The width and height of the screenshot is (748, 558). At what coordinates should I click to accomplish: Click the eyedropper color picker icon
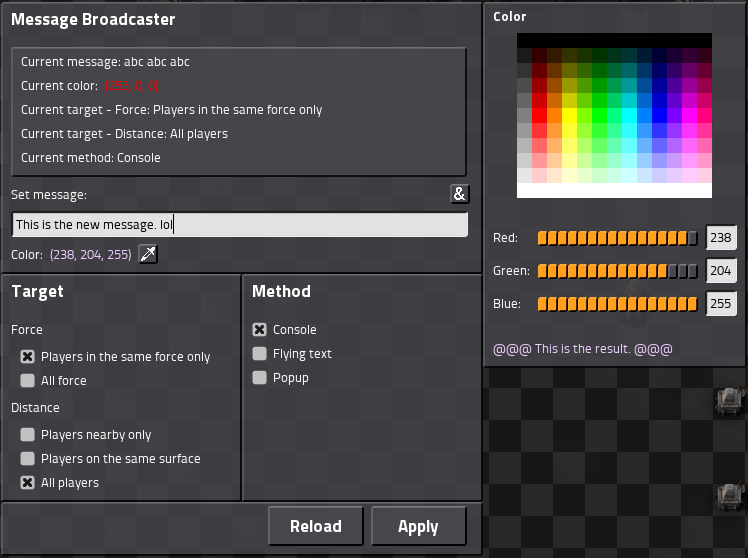coord(148,255)
